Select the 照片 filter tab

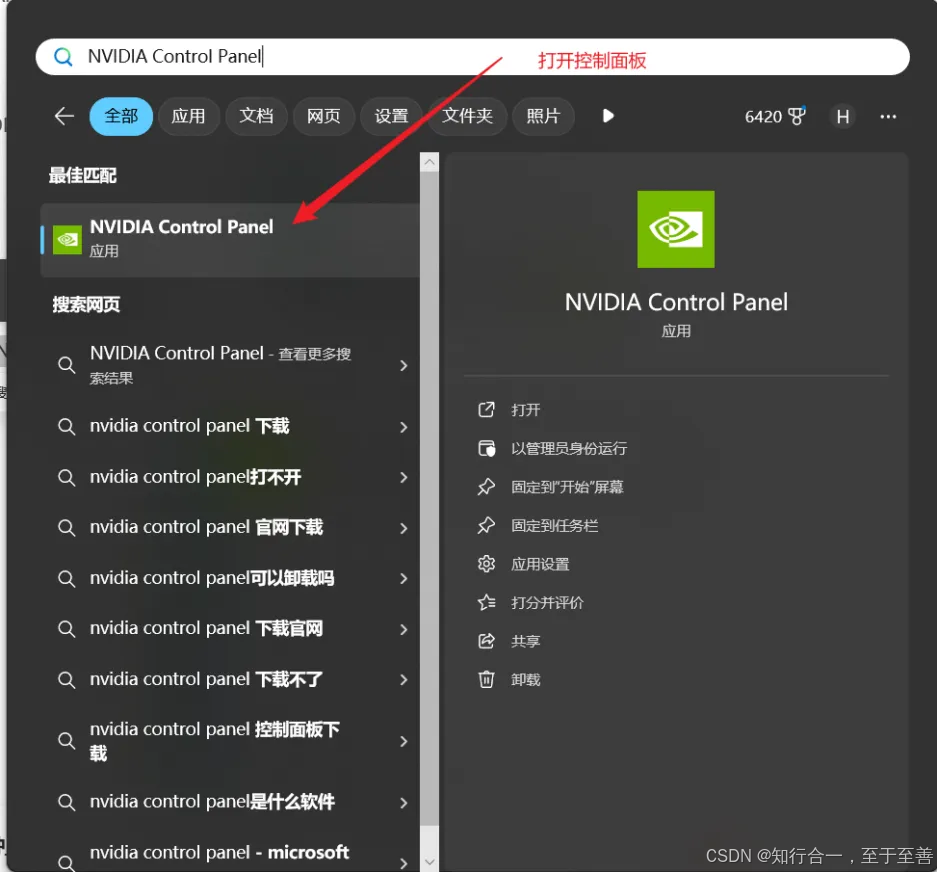[543, 116]
